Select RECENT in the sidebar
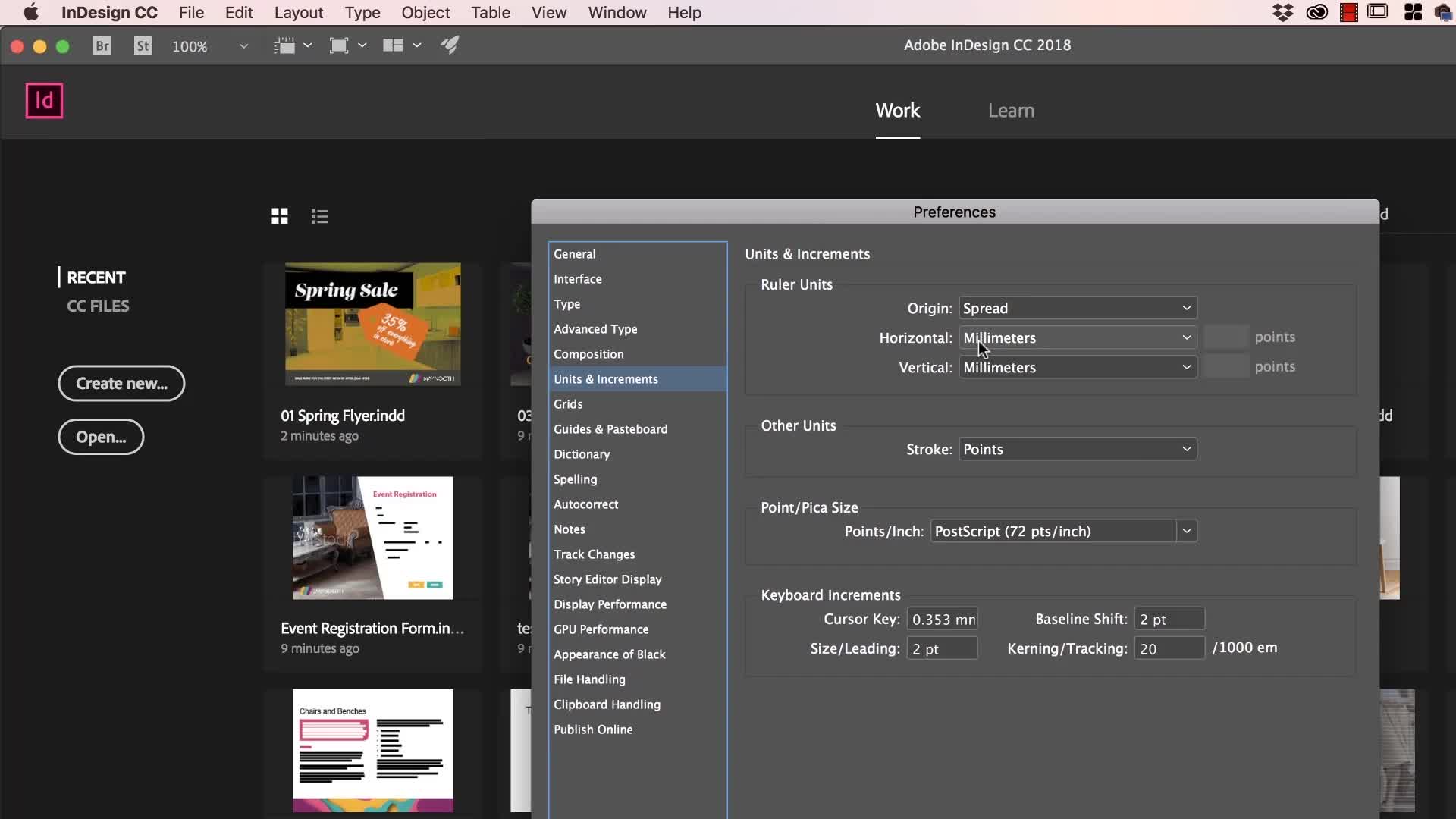 tap(96, 278)
